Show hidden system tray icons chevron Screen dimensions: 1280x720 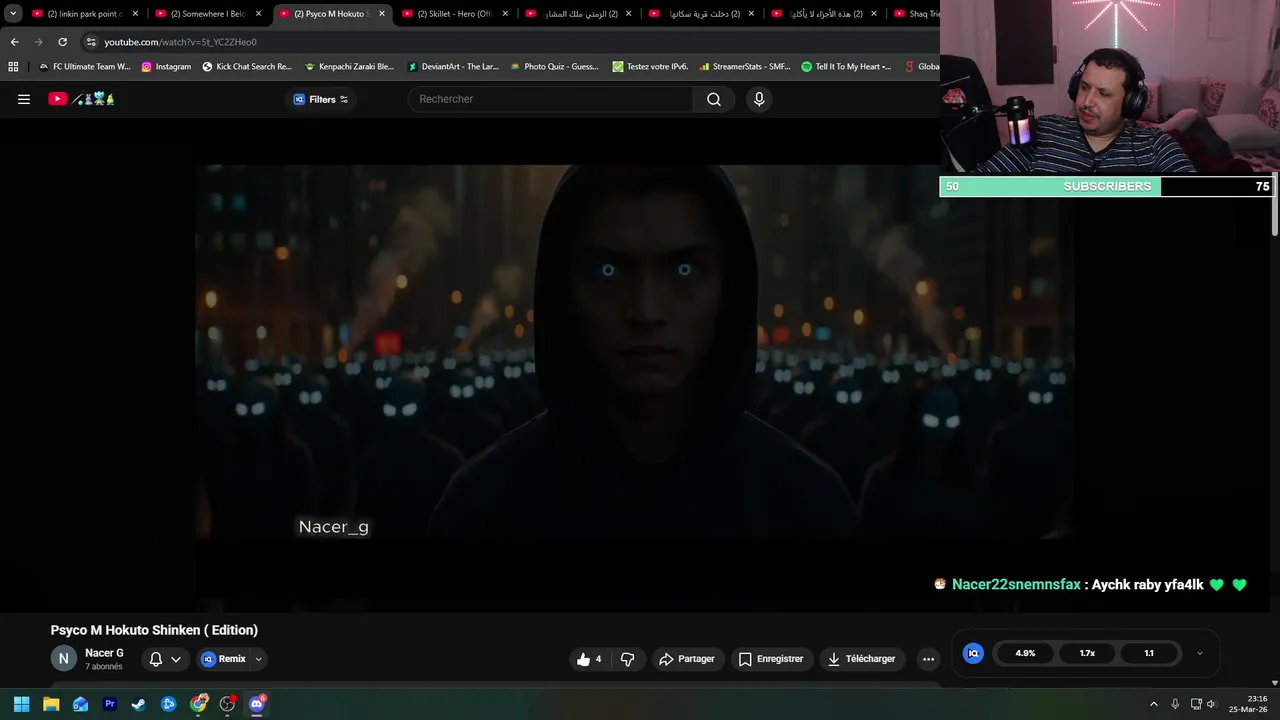pos(1153,704)
